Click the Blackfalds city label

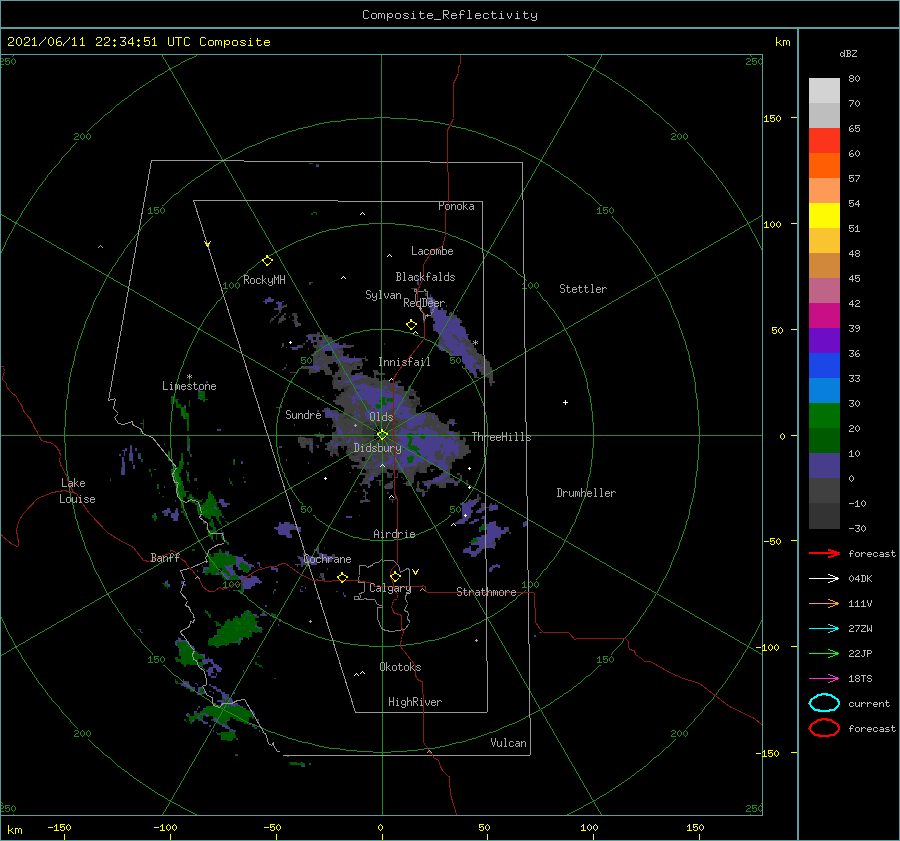(x=425, y=277)
